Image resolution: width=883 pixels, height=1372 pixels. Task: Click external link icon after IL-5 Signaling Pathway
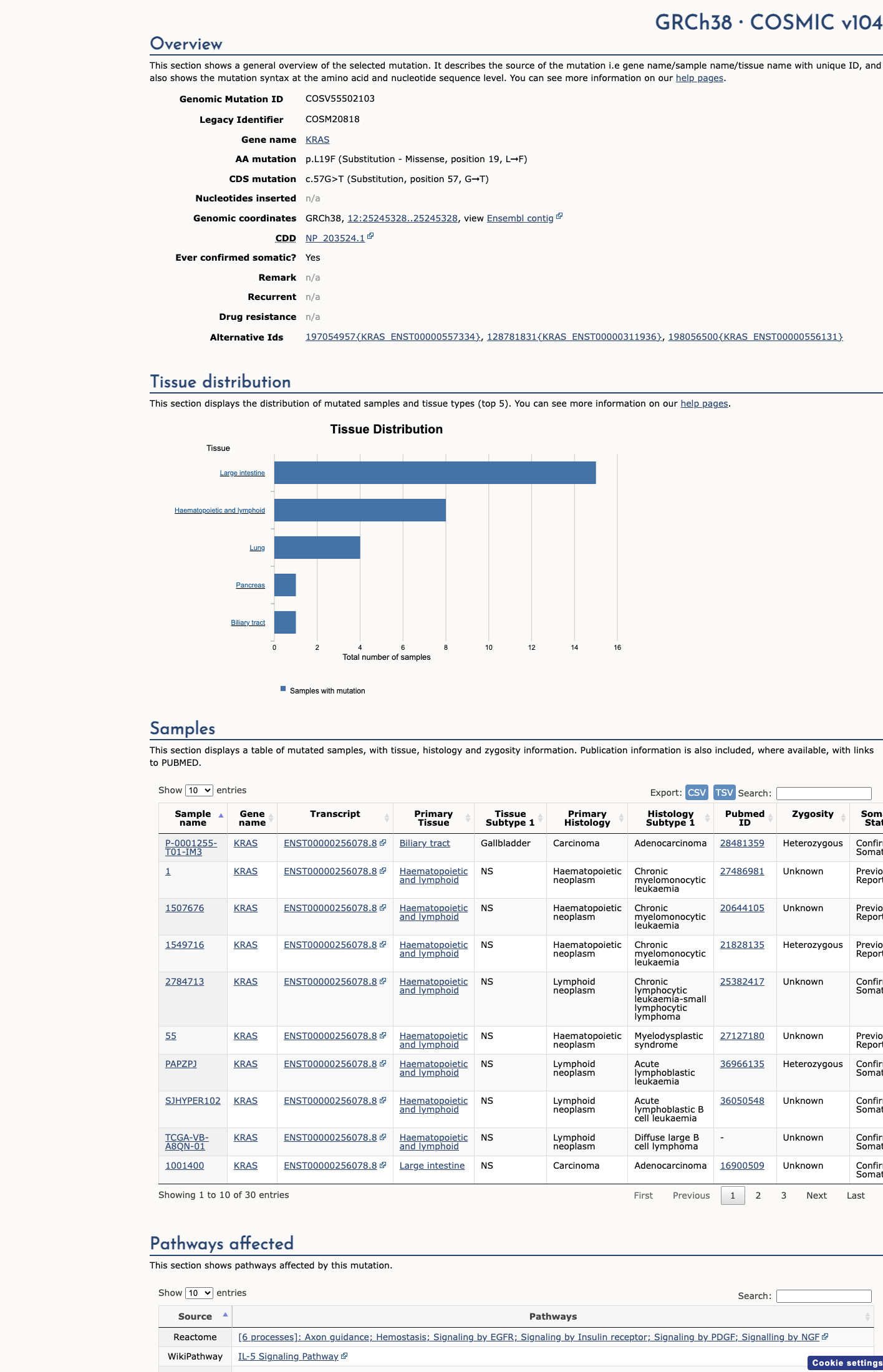tap(344, 1356)
